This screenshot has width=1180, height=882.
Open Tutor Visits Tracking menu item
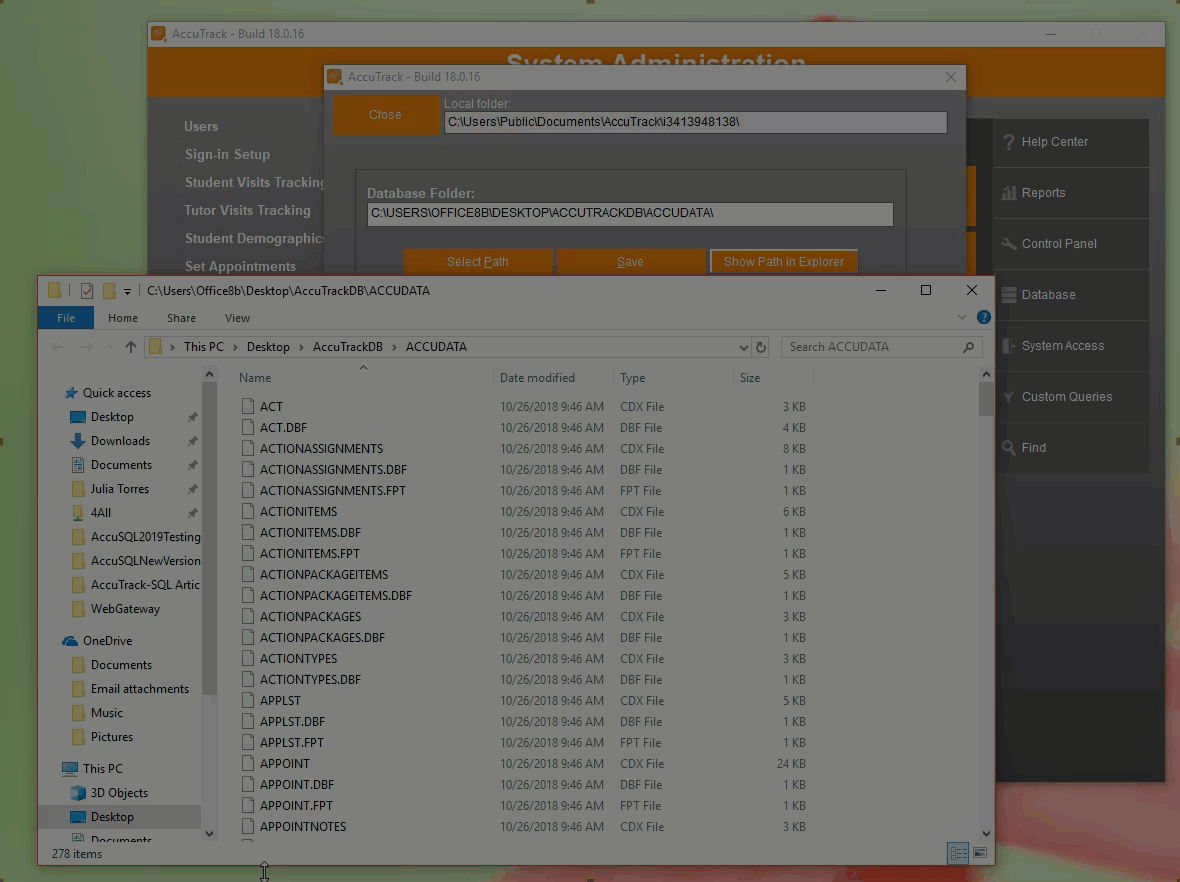pyautogui.click(x=248, y=211)
